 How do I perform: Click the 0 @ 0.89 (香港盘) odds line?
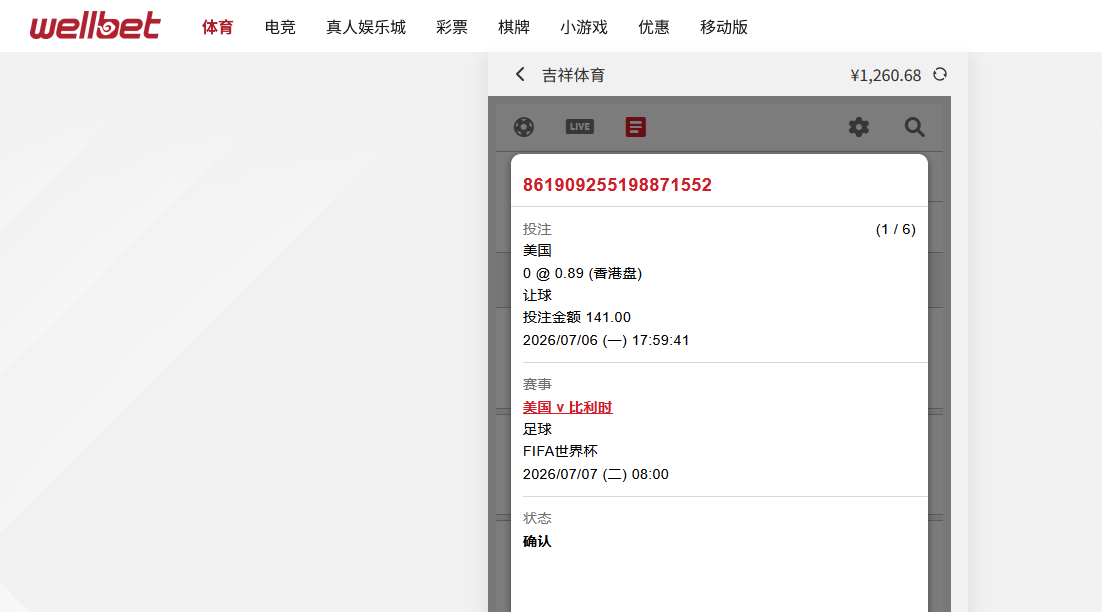[x=583, y=273]
